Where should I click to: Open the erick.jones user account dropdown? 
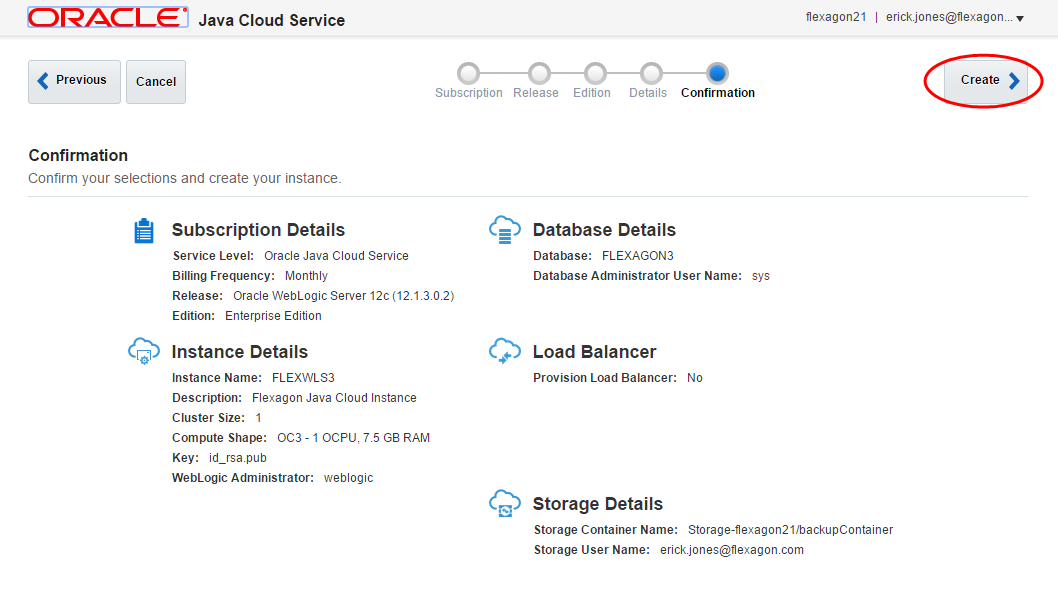(955, 18)
